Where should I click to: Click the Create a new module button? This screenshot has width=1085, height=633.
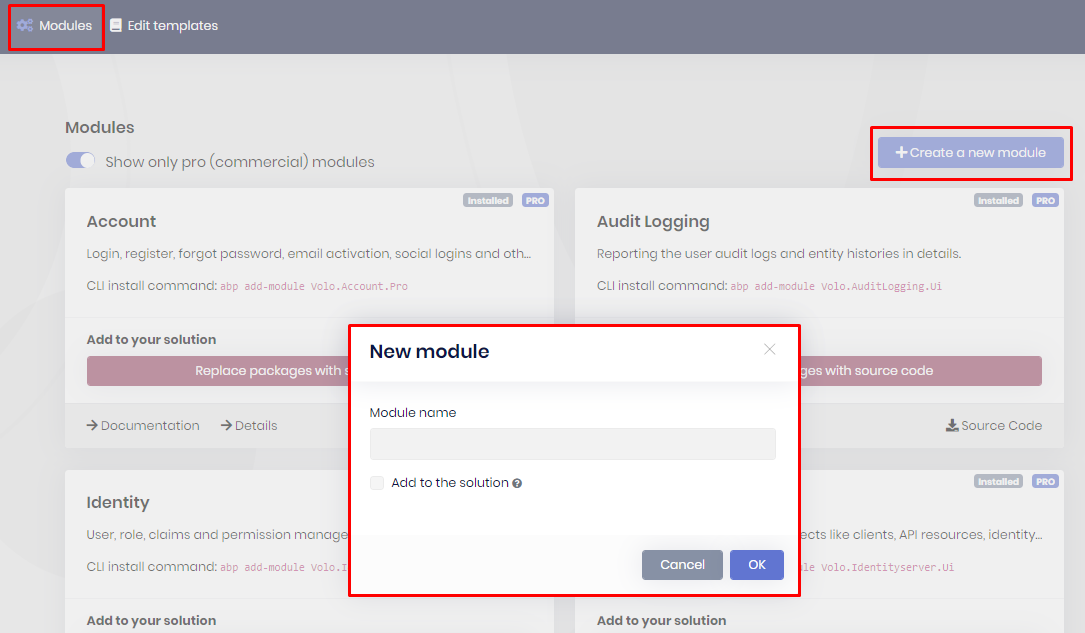pyautogui.click(x=970, y=152)
